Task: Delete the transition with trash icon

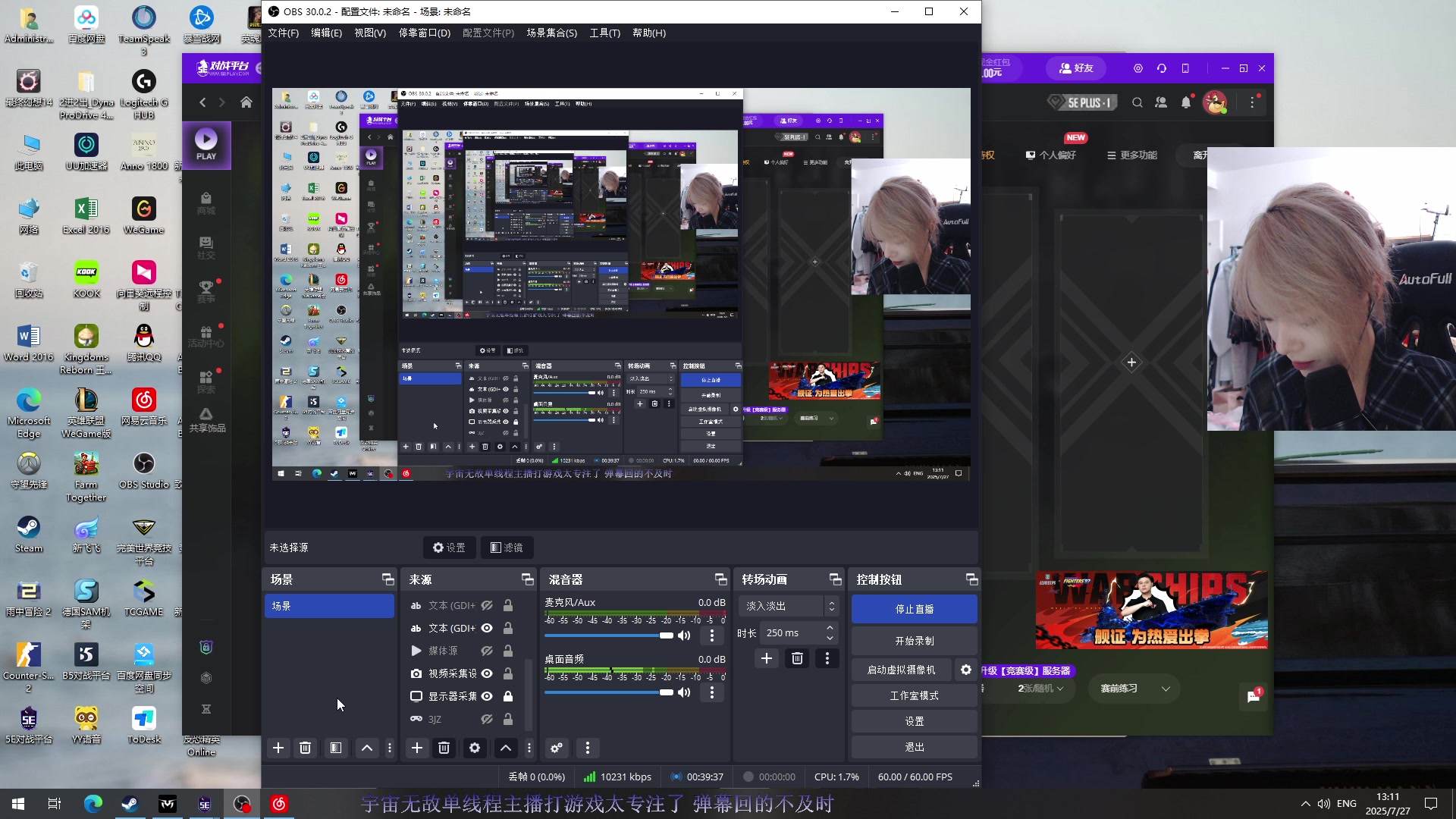Action: pyautogui.click(x=797, y=658)
